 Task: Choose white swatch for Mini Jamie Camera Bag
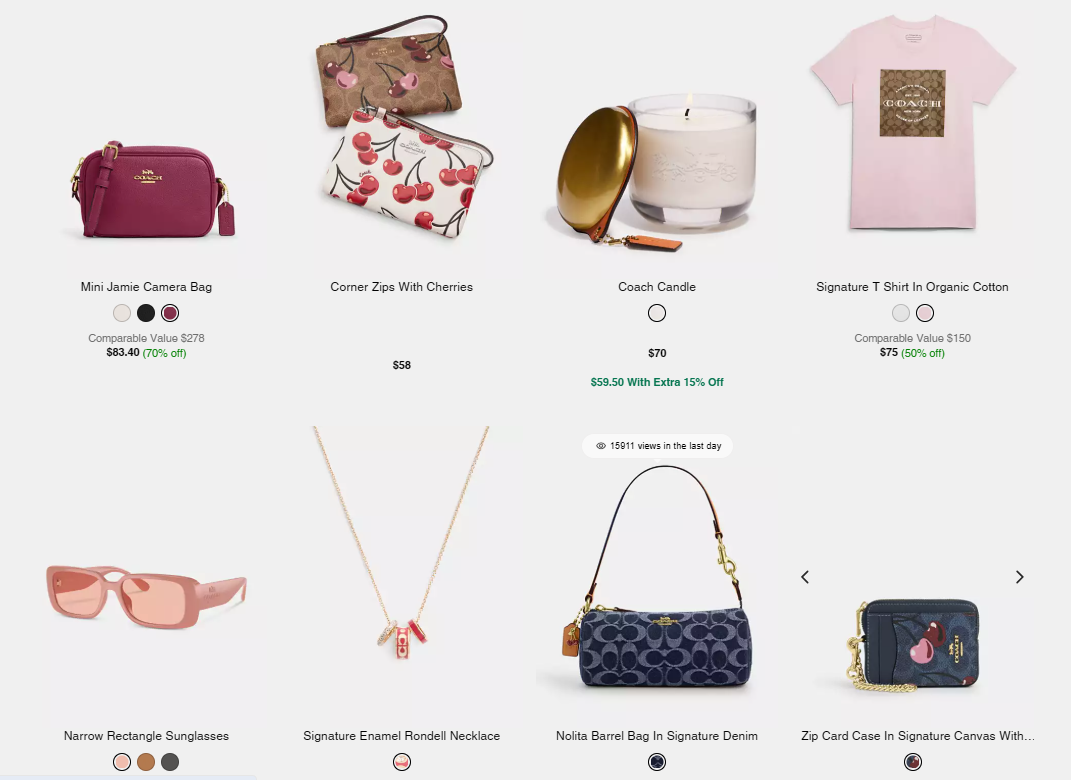(x=122, y=313)
